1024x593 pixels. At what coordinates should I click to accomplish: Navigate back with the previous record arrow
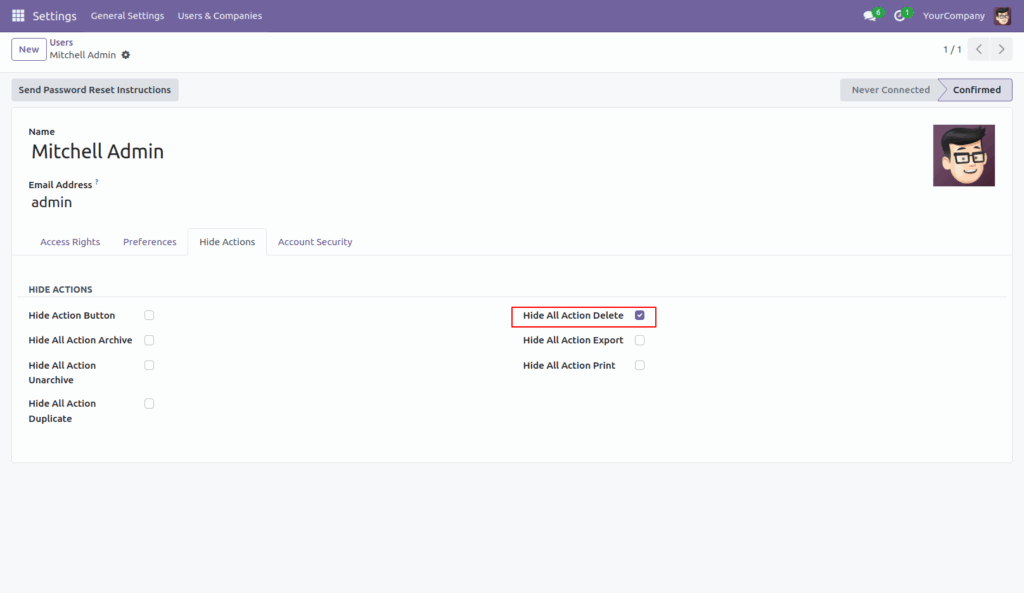coord(979,48)
